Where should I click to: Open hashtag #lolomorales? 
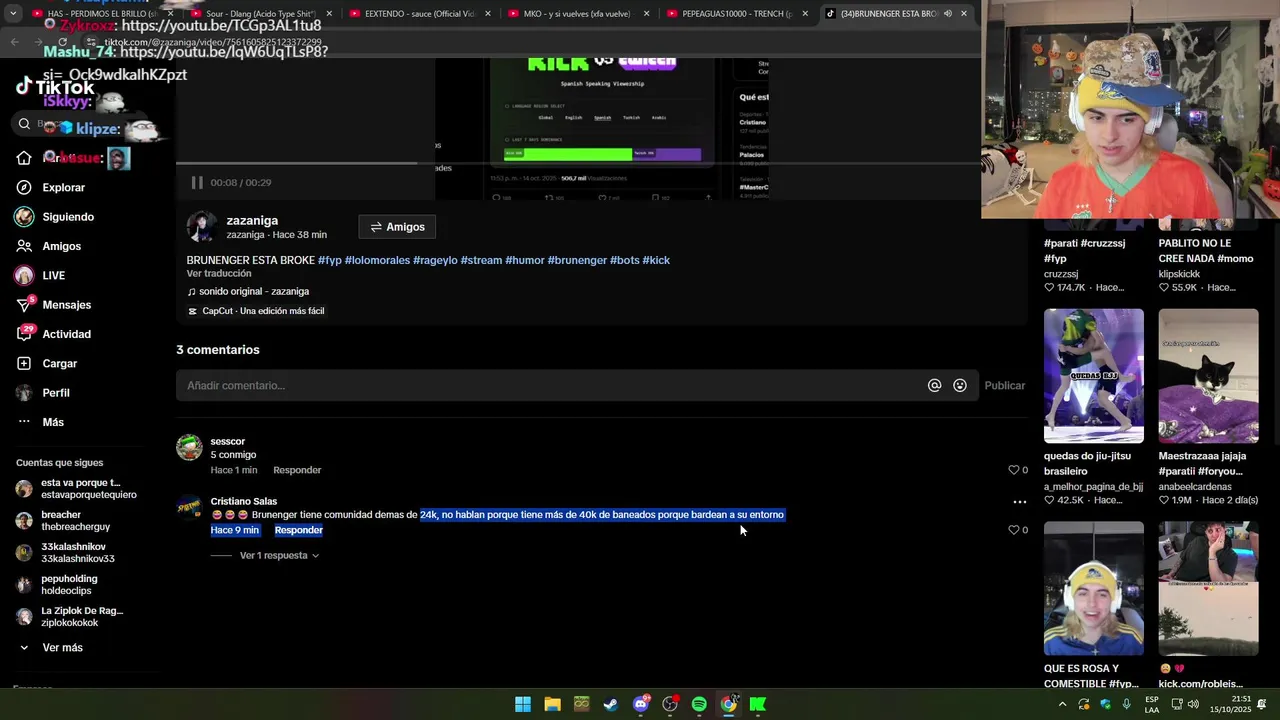[377, 260]
